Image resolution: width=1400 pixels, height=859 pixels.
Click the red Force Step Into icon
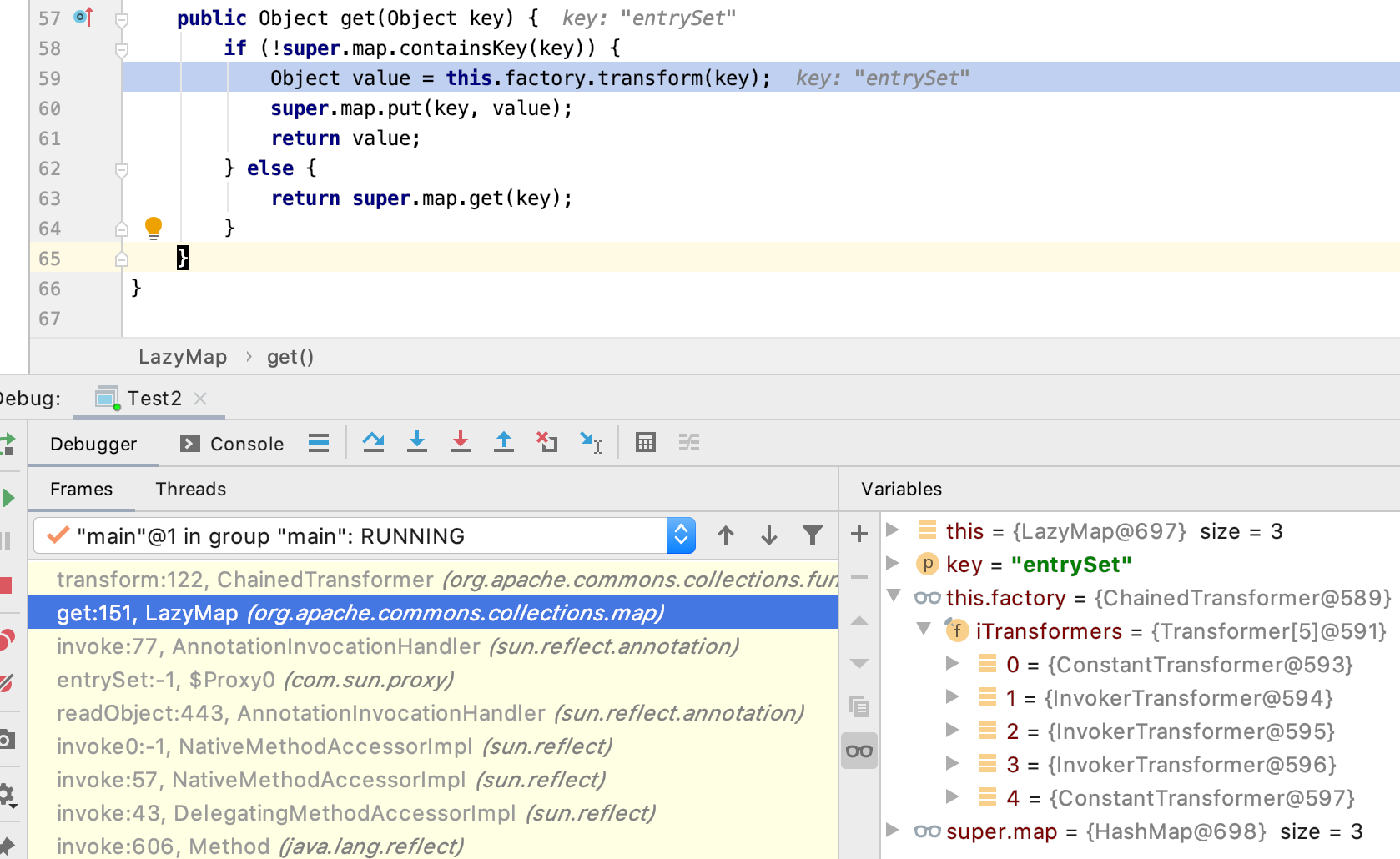[461, 442]
